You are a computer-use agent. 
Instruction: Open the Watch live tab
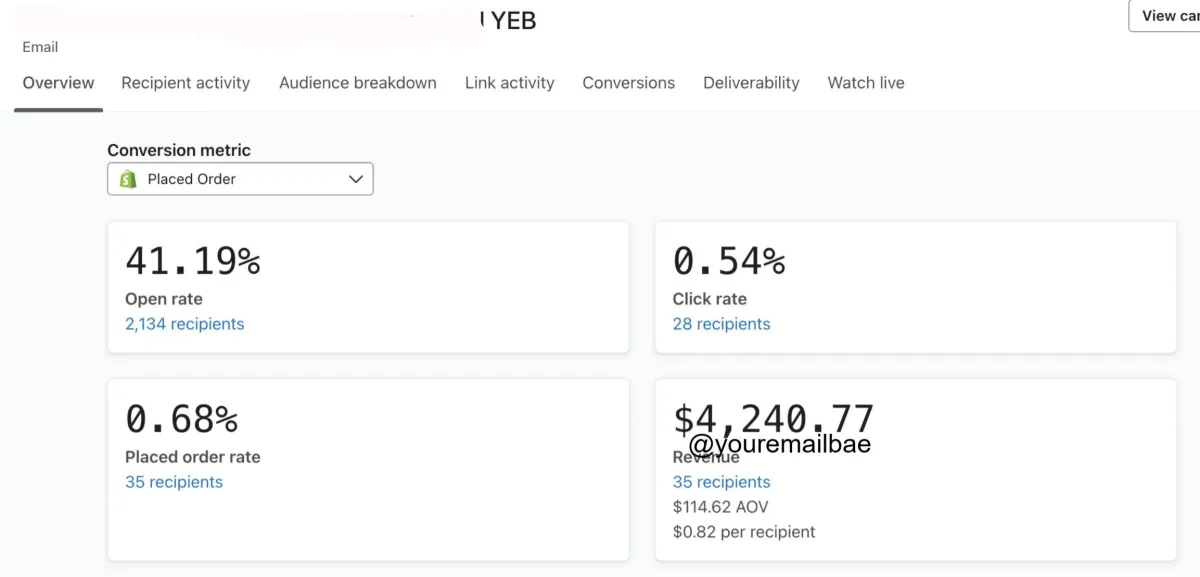pos(866,83)
